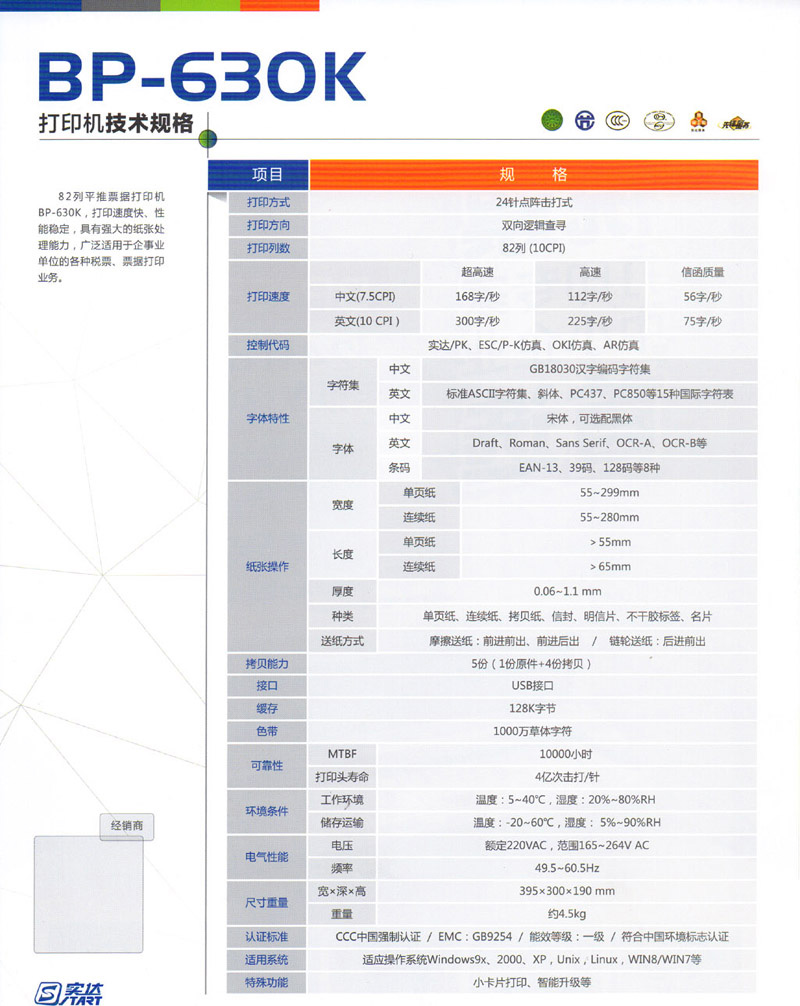Viewport: 800px width, 1006px height.
Task: Click the '字体特性' row label
Action: tap(268, 418)
